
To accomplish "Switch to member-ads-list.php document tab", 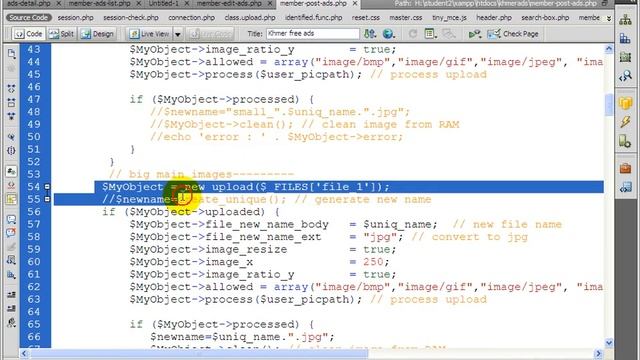I will click(99, 3).
